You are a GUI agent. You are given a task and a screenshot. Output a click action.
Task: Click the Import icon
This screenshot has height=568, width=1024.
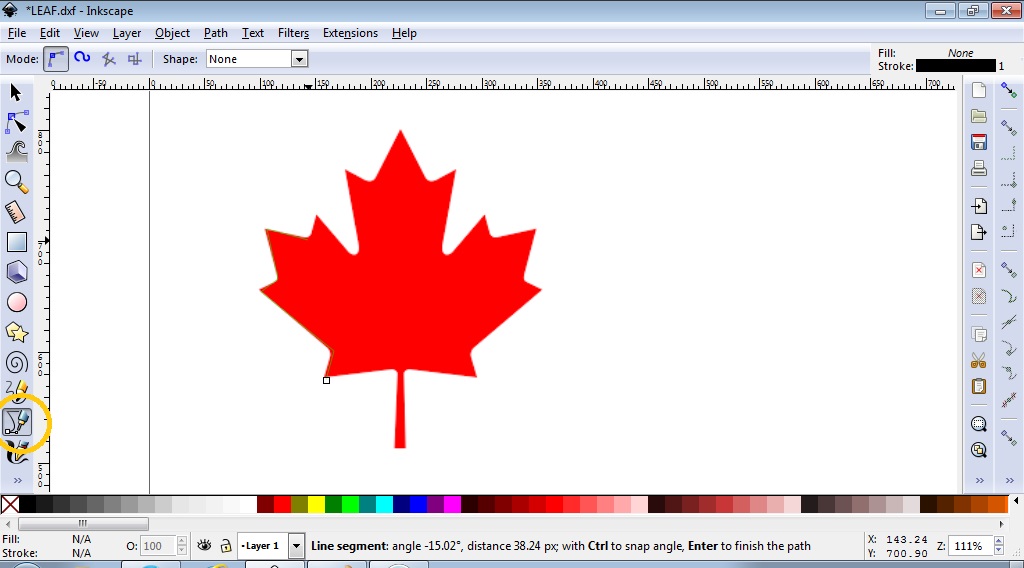point(978,206)
